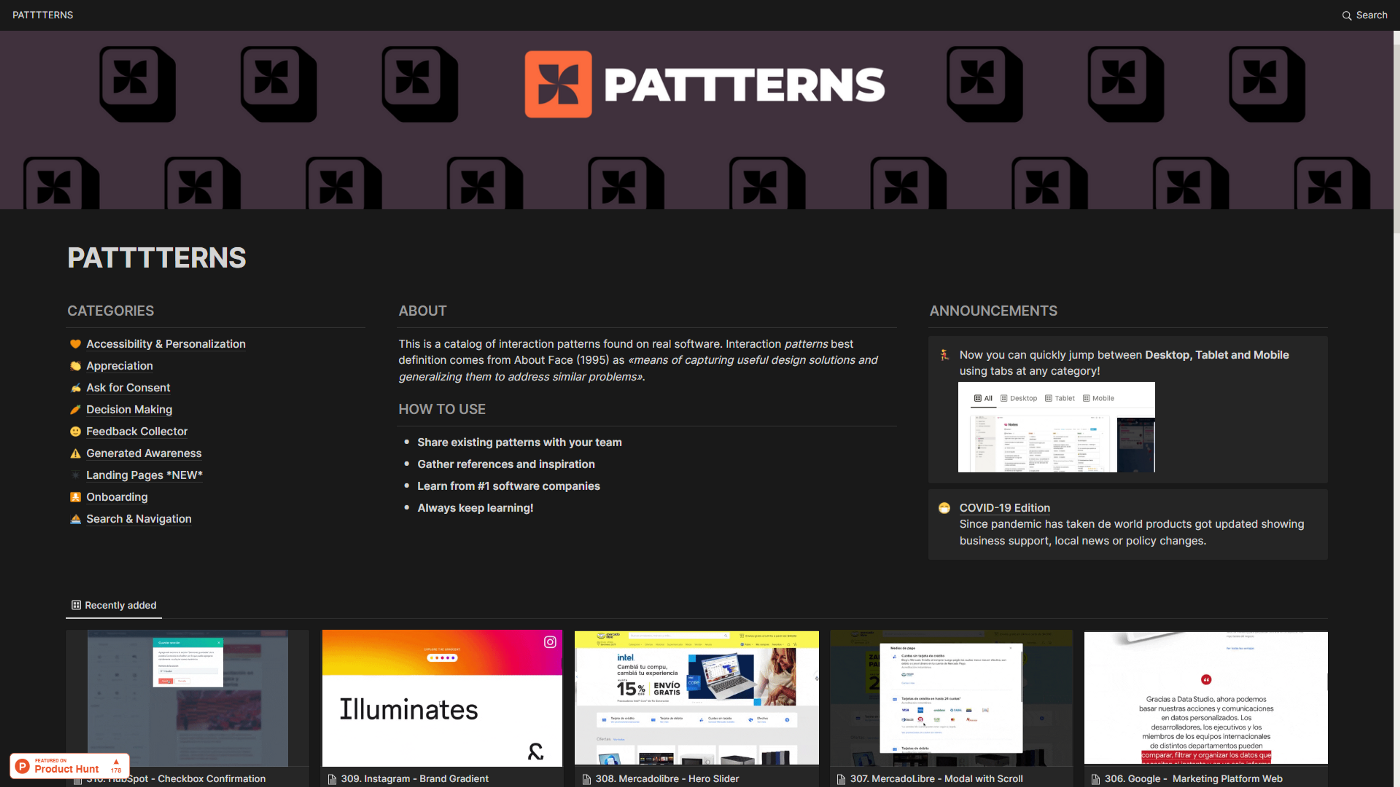Click the ABOUT heading
The height and width of the screenshot is (787, 1400).
pyautogui.click(x=423, y=311)
